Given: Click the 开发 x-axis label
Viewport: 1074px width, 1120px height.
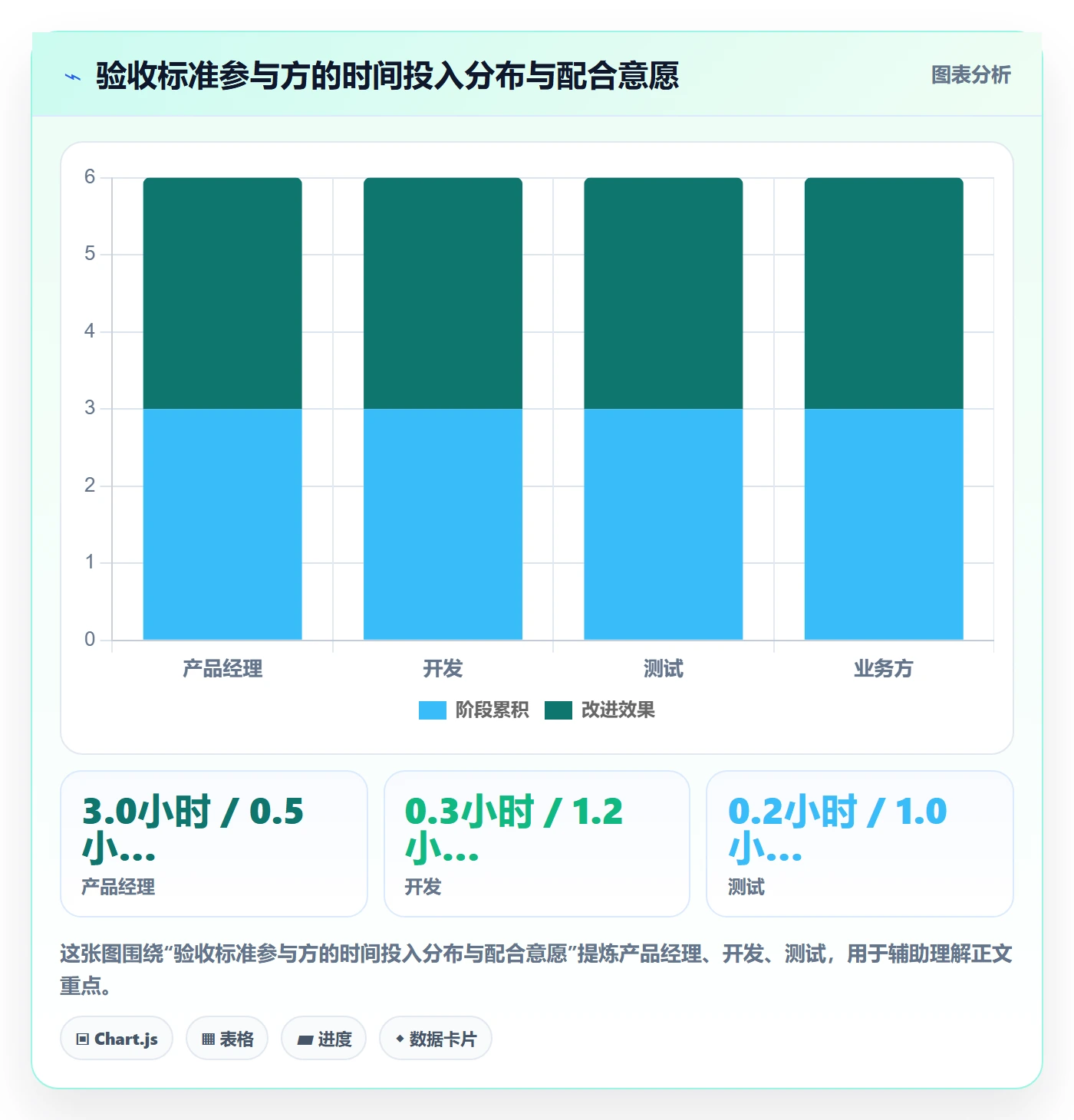Looking at the screenshot, I should point(443,669).
